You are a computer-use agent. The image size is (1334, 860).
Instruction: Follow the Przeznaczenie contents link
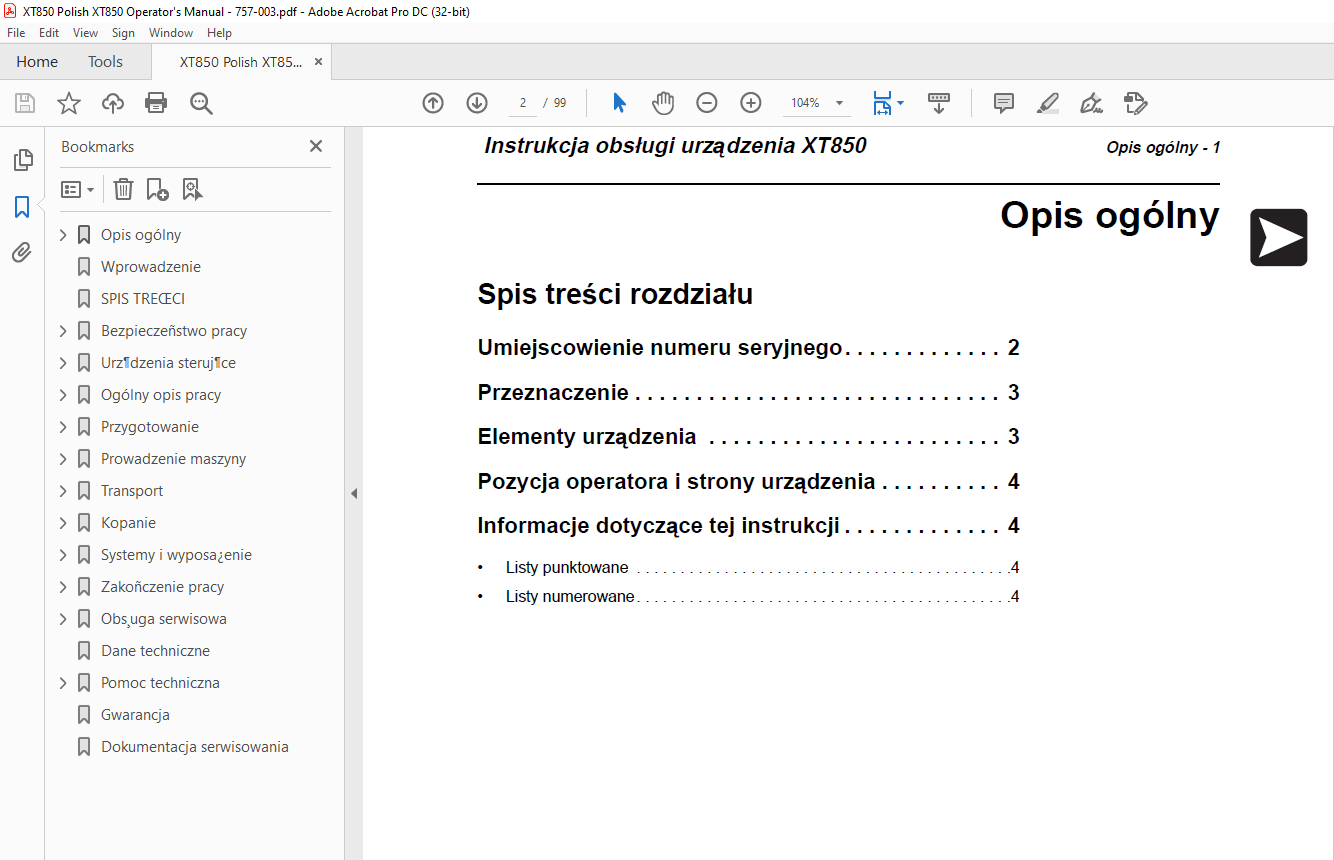point(748,392)
